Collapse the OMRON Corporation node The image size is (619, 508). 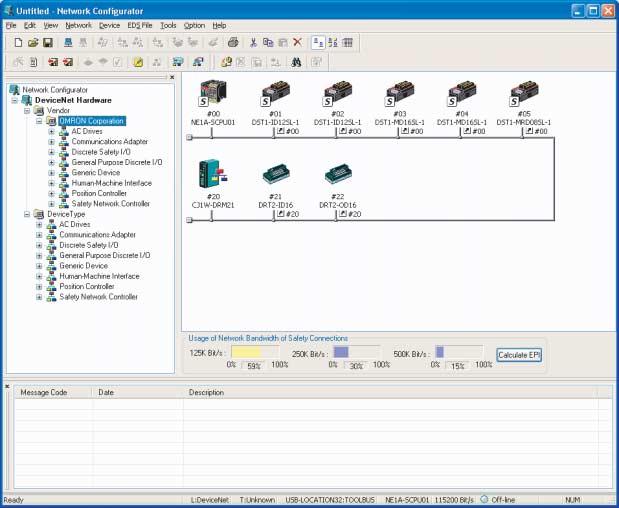coord(39,121)
